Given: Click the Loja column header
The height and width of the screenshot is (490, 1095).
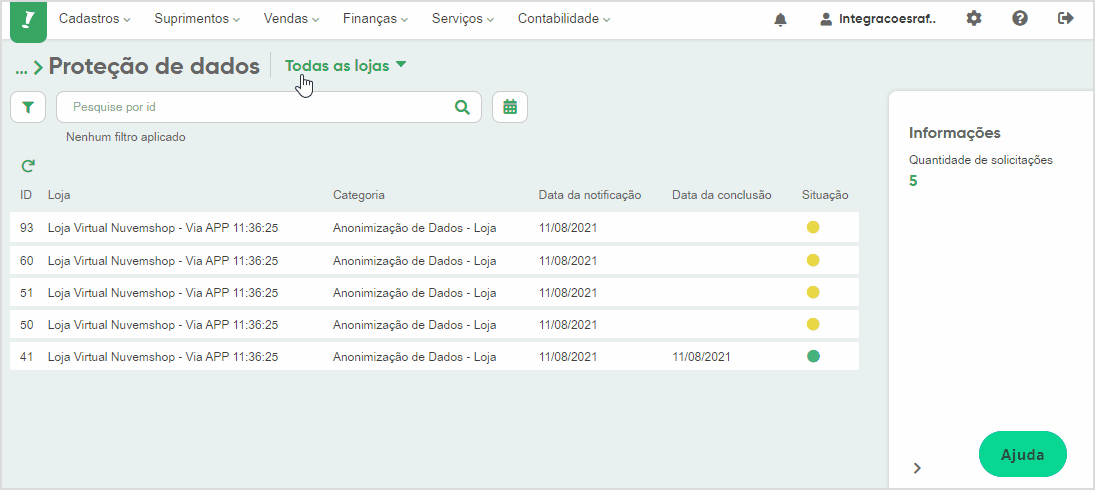Looking at the screenshot, I should click(59, 195).
